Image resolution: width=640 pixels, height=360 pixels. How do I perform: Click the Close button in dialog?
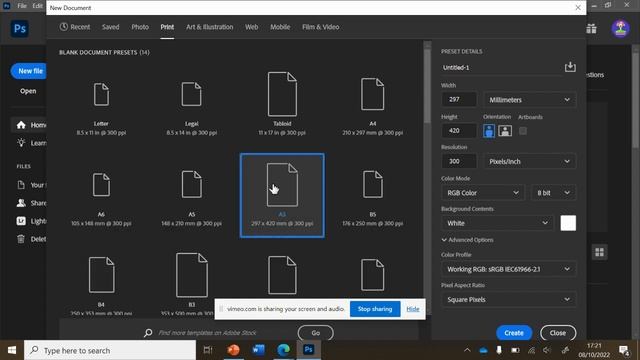(558, 333)
